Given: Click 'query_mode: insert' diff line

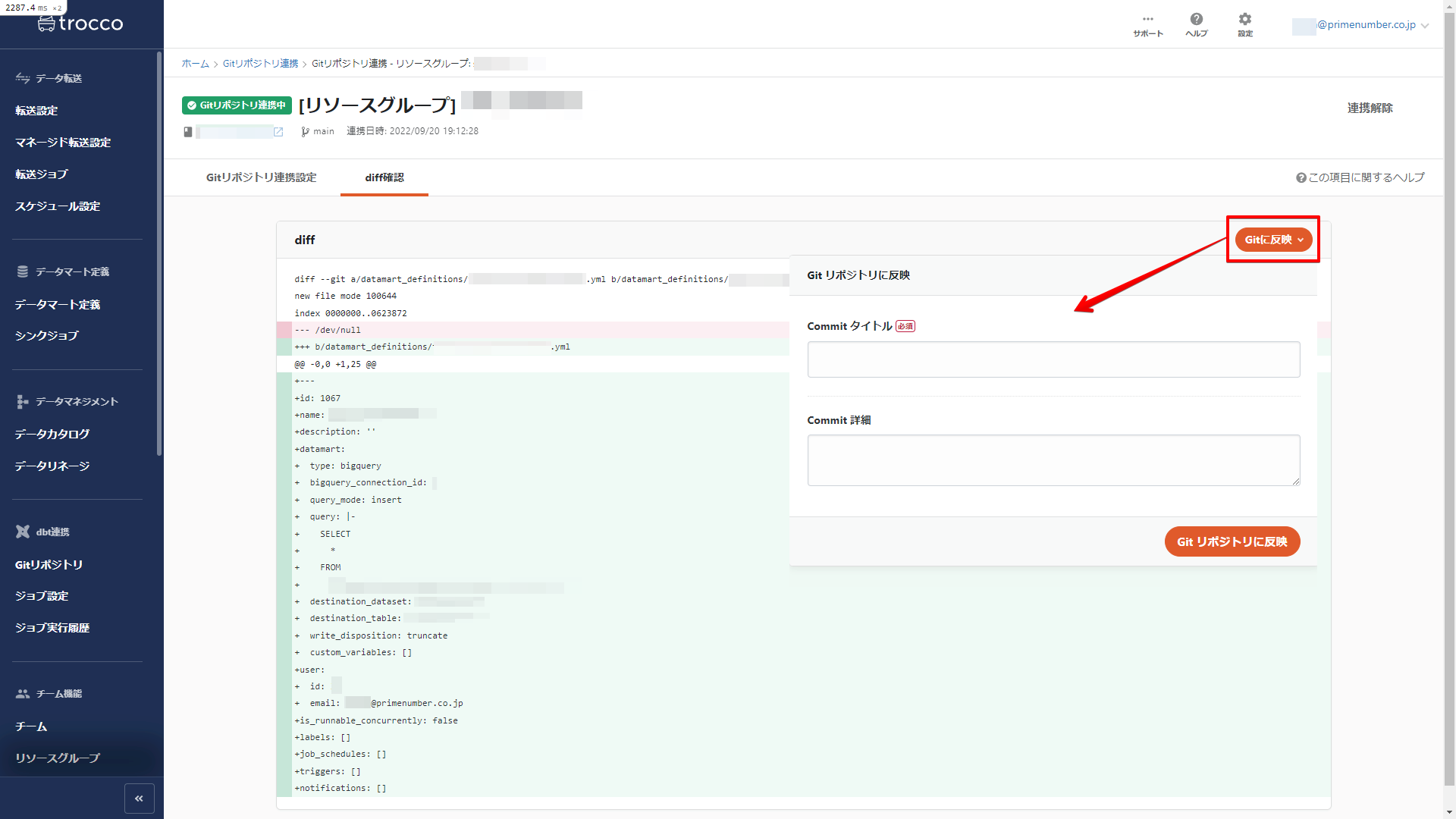Looking at the screenshot, I should click(x=356, y=500).
